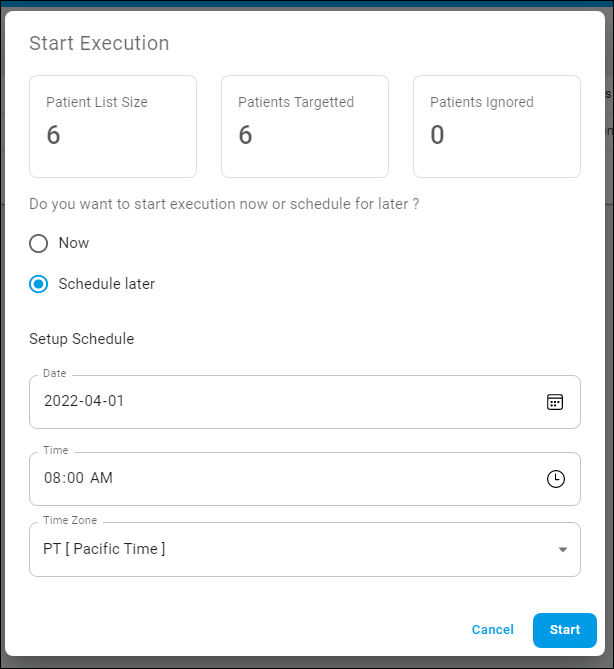This screenshot has width=614, height=669.
Task: Open the PT Pacific Time selector
Action: click(305, 550)
